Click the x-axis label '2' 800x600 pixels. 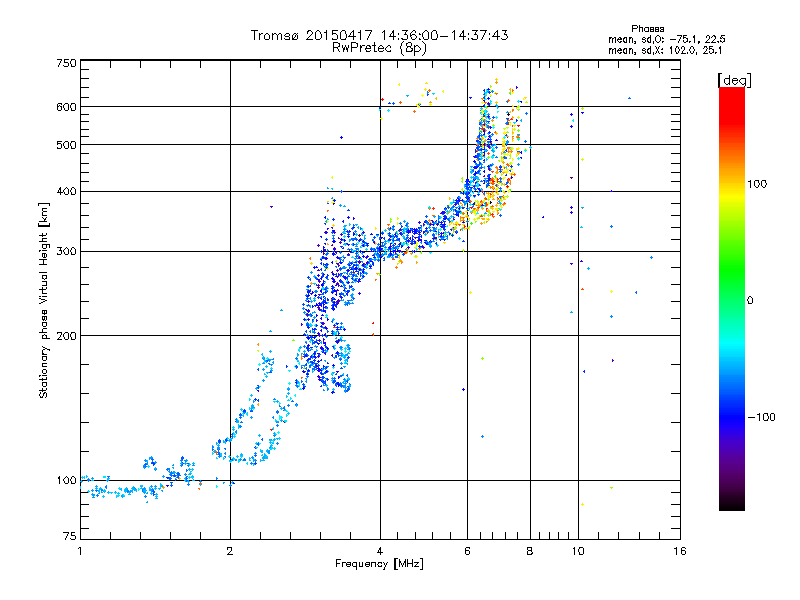(230, 551)
